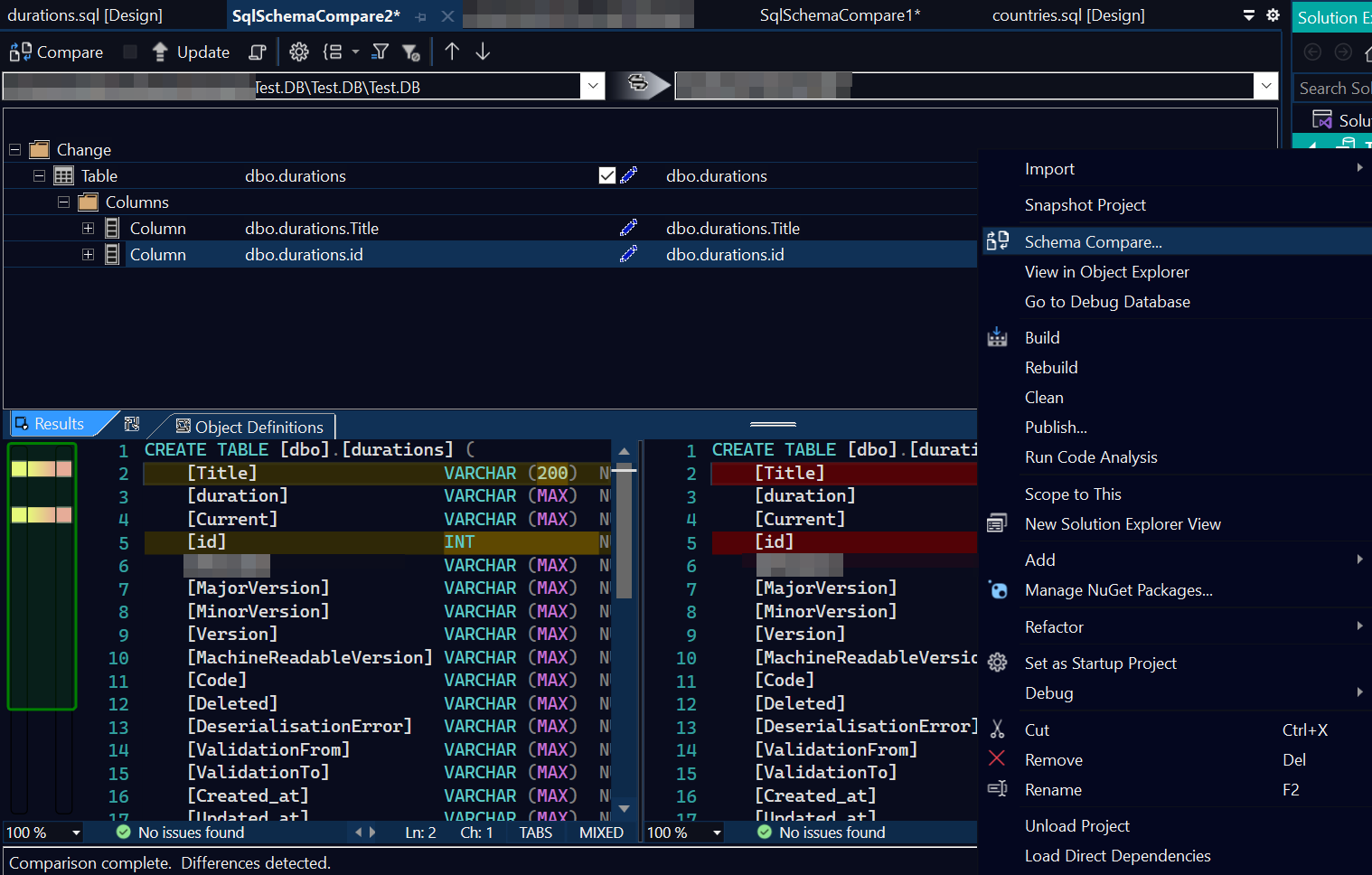This screenshot has width=1372, height=875.
Task: Navigate to the next difference with the down arrow
Action: click(483, 52)
